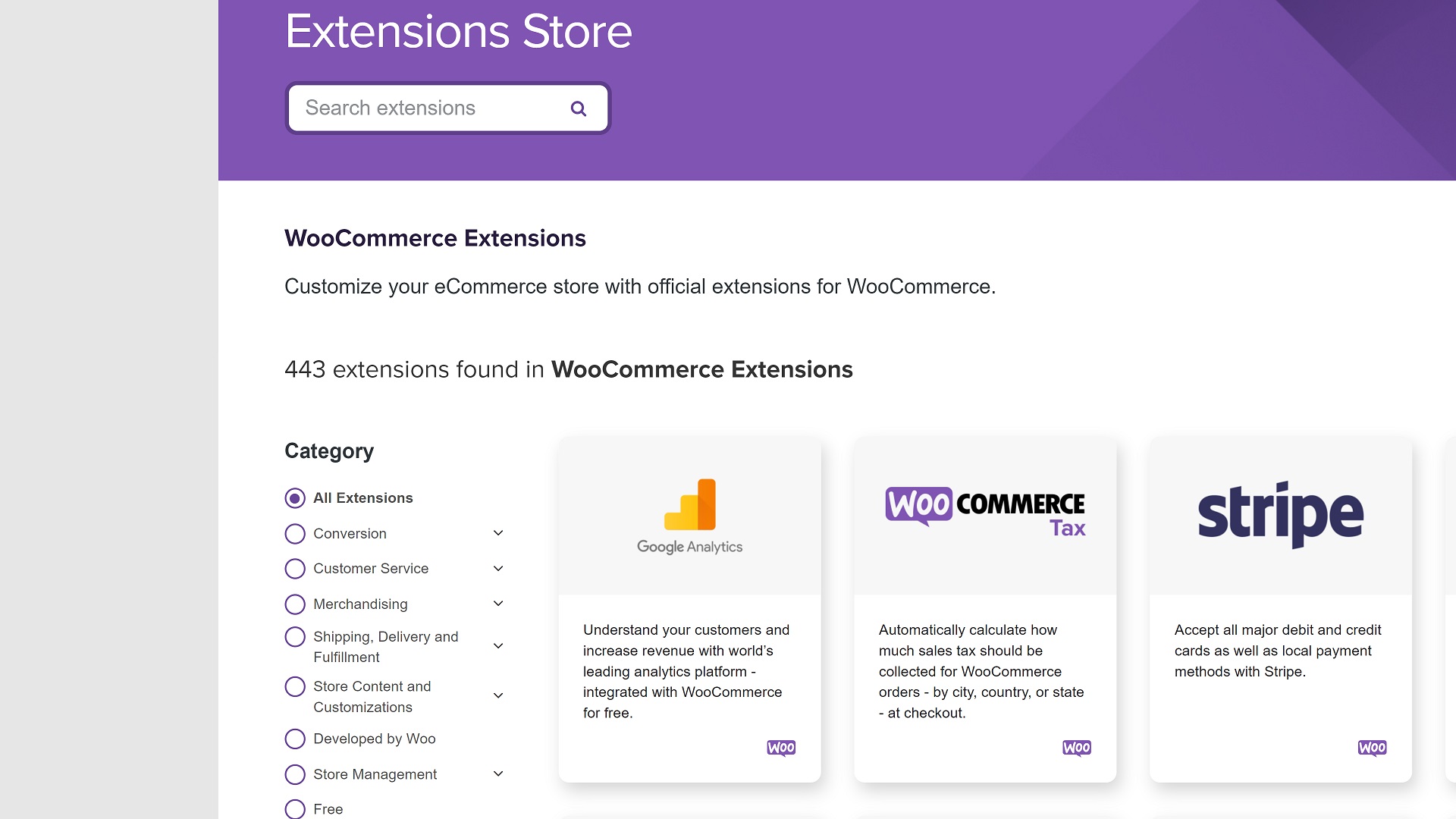The width and height of the screenshot is (1456, 819).
Task: Click the search magnifier icon
Action: pos(579,108)
